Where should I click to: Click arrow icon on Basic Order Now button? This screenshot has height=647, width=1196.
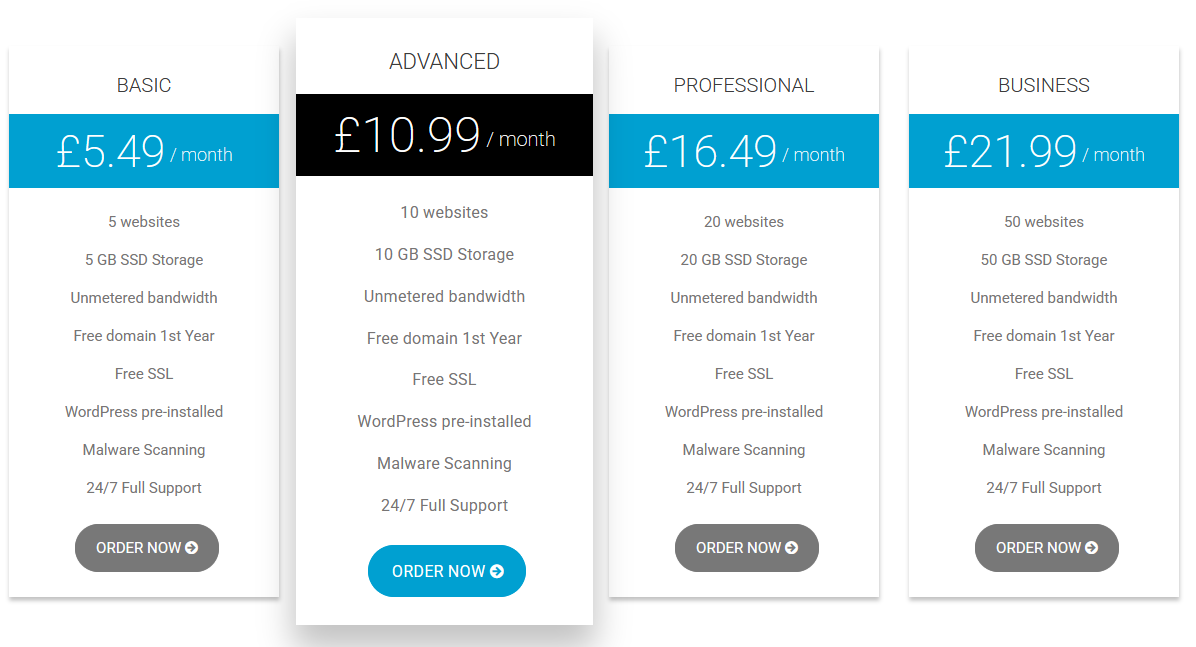click(192, 548)
